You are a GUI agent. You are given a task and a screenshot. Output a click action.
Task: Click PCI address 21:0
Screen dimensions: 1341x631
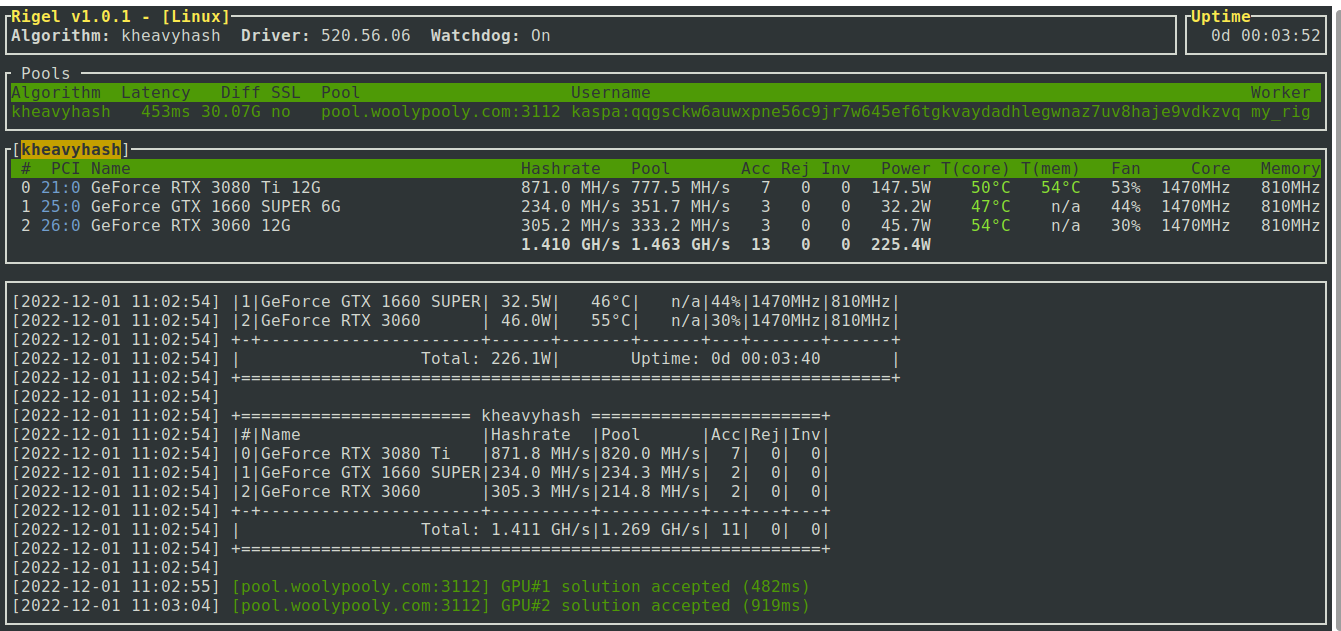click(x=61, y=187)
